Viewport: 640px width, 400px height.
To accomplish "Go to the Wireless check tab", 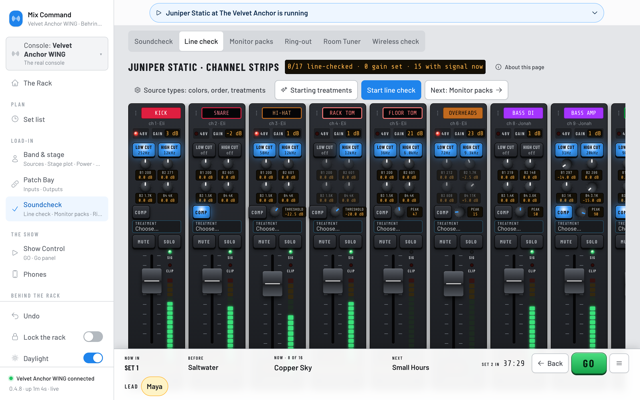I will (x=396, y=41).
